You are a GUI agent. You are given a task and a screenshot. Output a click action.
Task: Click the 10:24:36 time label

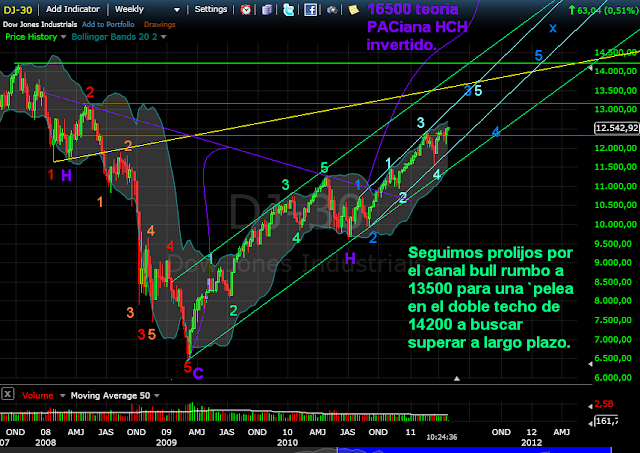pyautogui.click(x=442, y=437)
